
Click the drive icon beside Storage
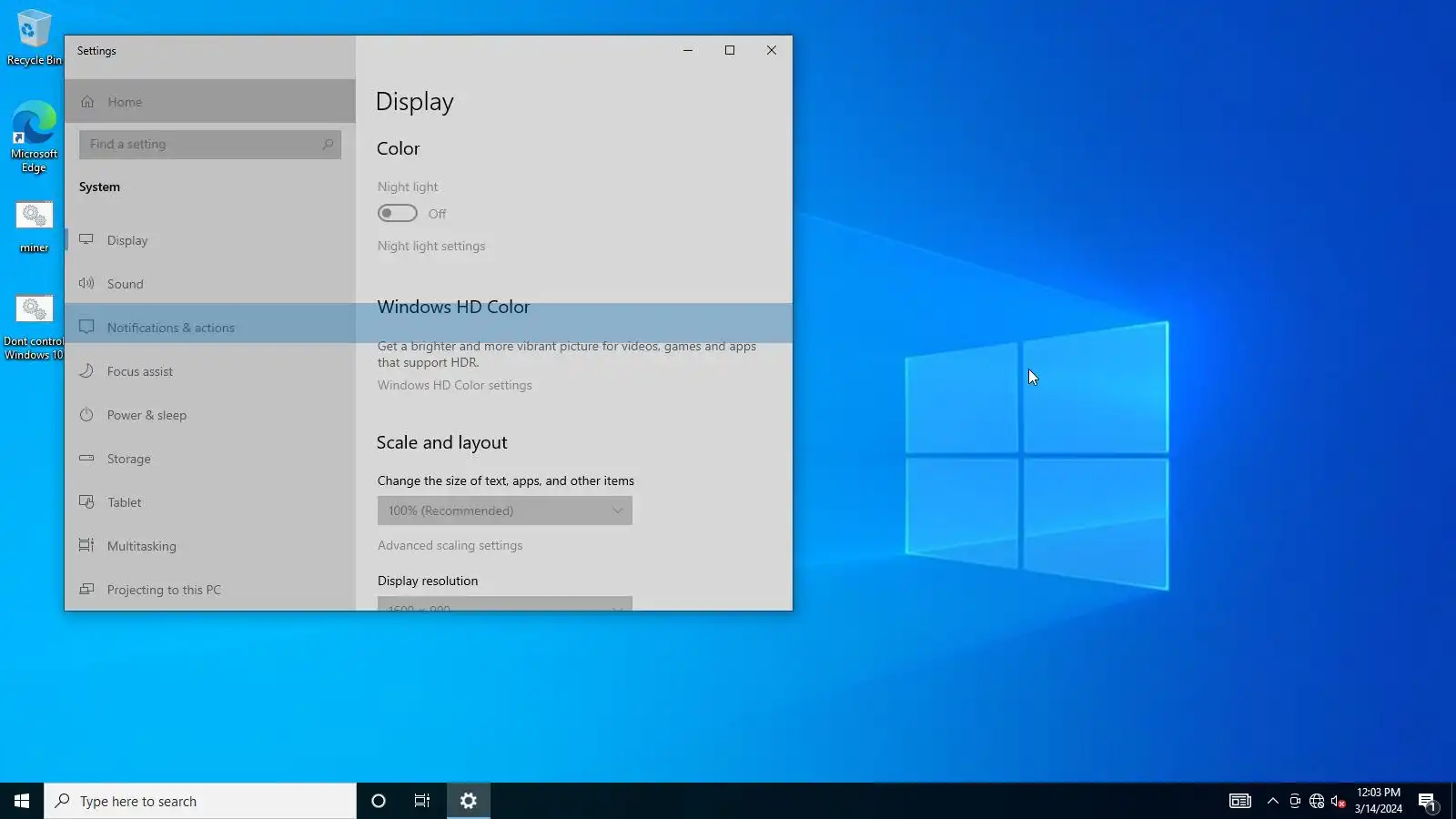86,458
